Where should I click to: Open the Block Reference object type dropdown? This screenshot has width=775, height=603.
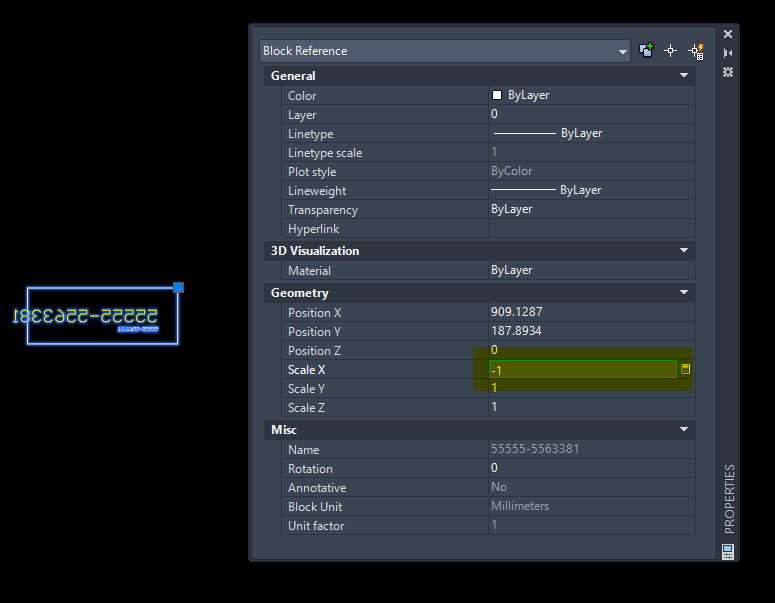tap(445, 51)
